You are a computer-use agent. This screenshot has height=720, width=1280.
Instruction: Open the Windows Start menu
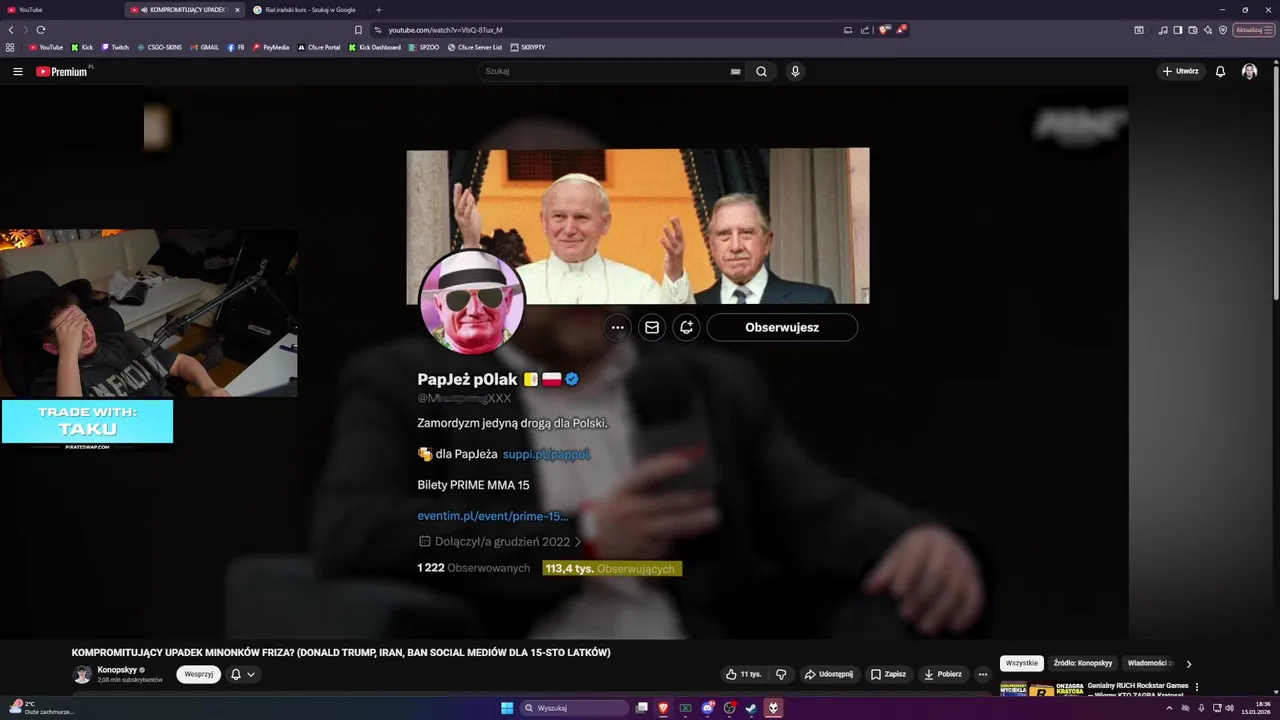(507, 708)
